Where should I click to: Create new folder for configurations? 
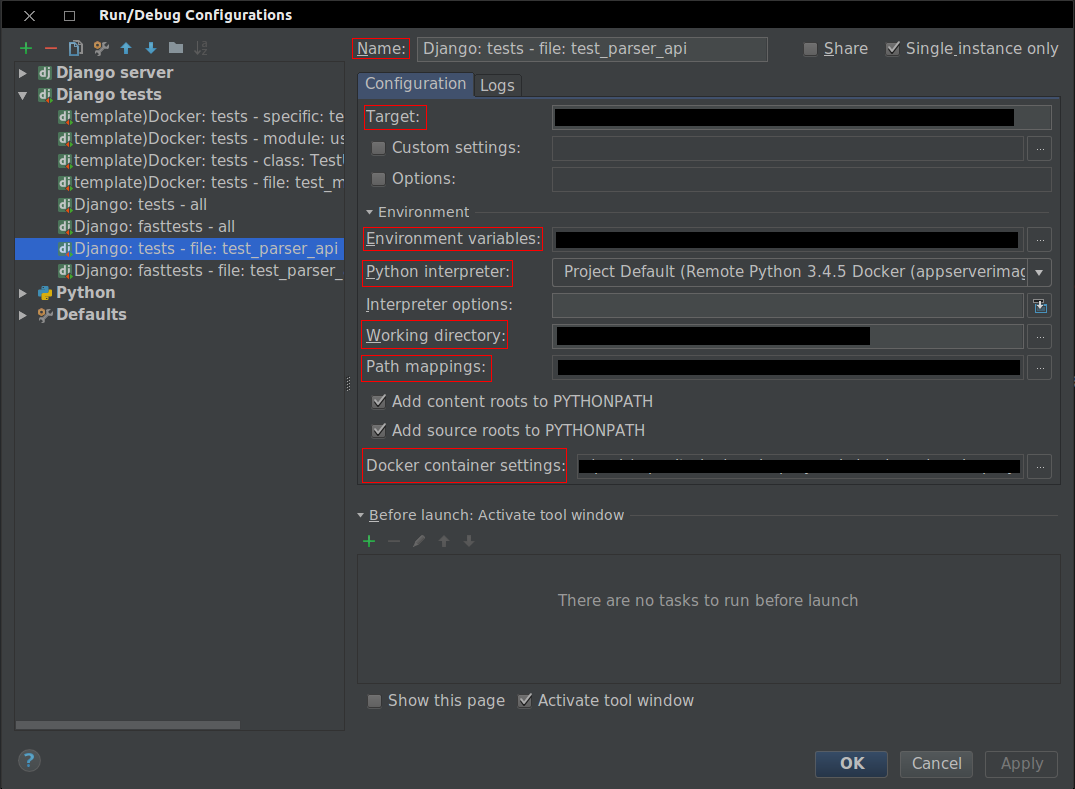[176, 48]
